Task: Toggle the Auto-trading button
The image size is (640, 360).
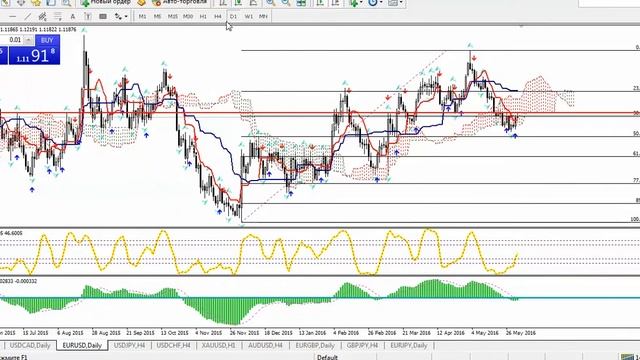Action: click(180, 2)
